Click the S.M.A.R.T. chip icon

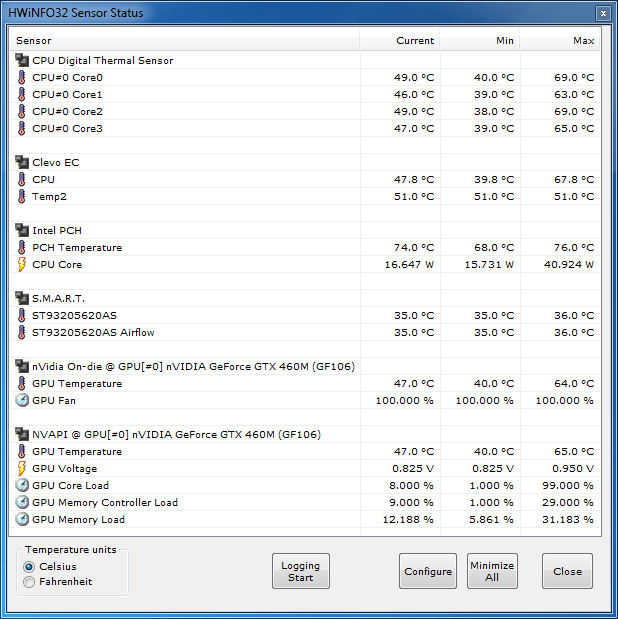[22, 298]
